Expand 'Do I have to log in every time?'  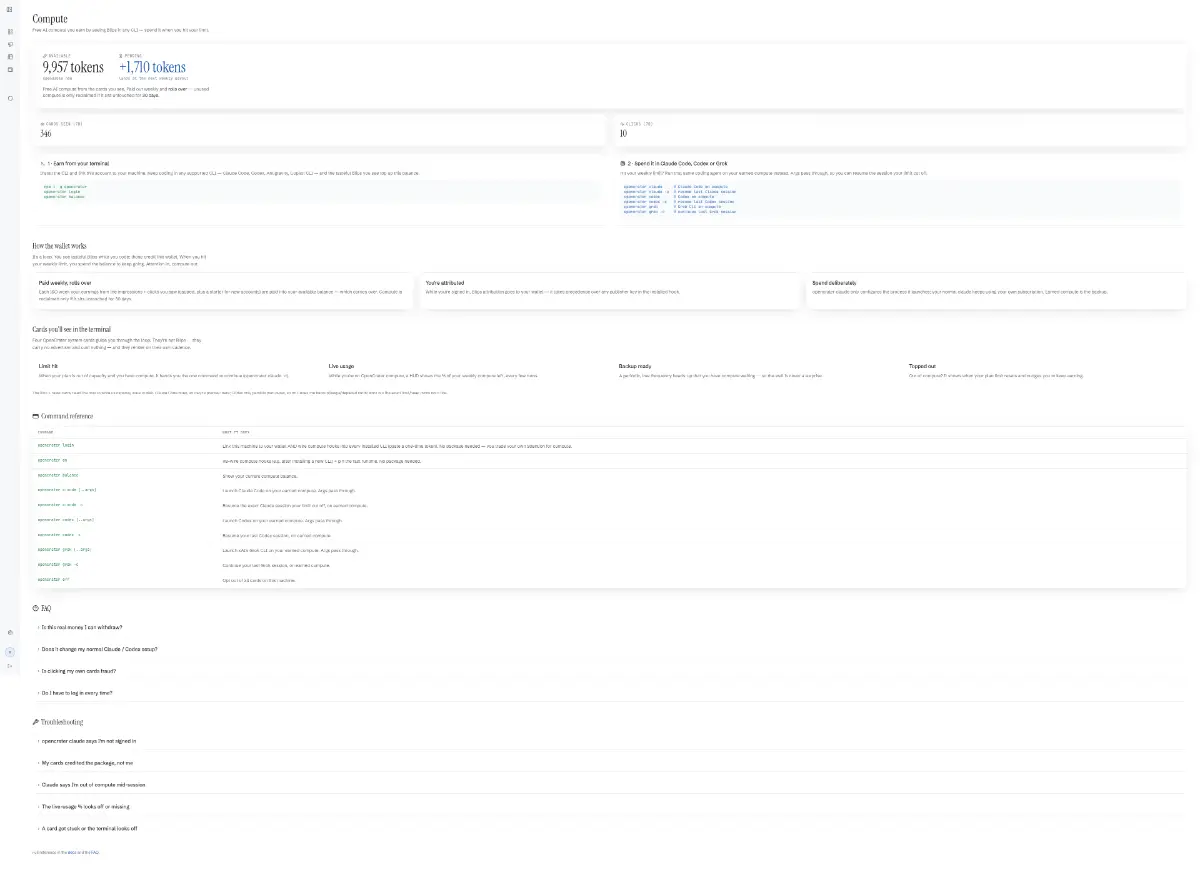coord(75,692)
